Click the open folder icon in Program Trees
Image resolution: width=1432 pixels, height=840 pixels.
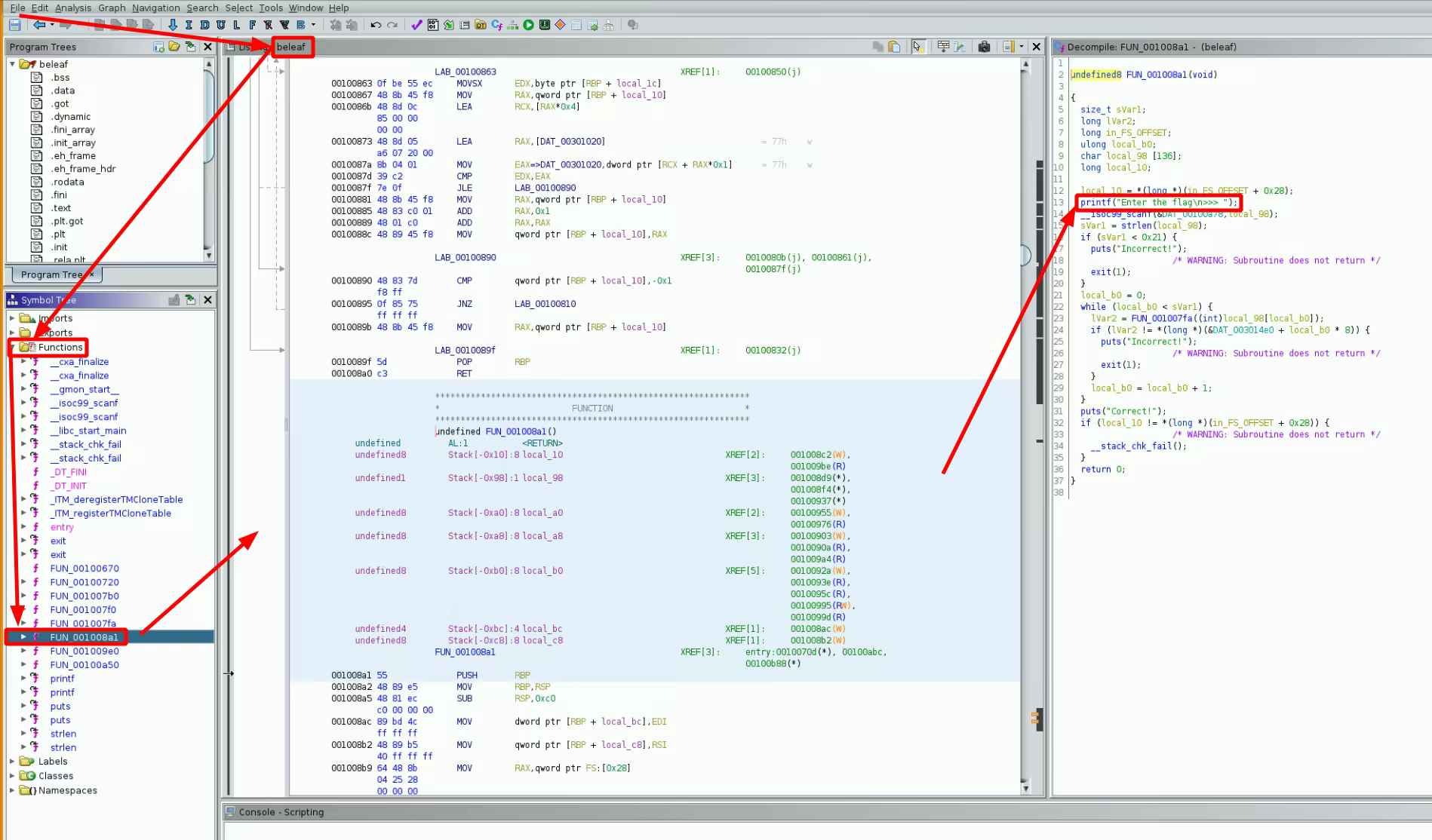(x=174, y=47)
